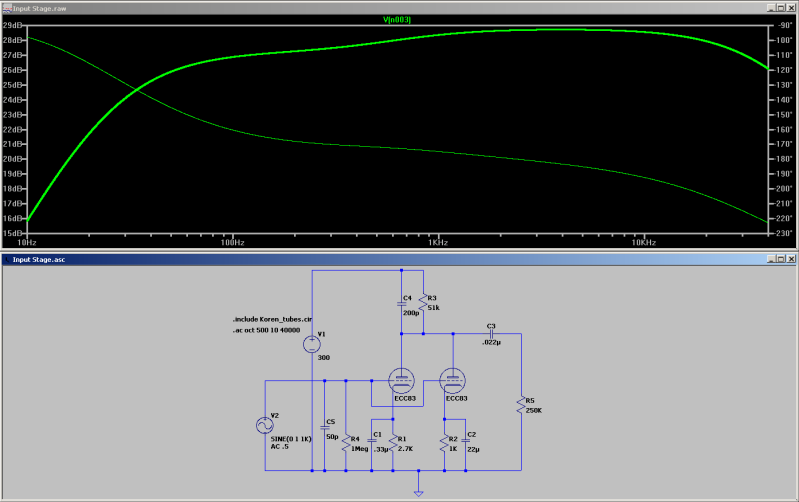799x502 pixels.
Task: Close the Input Stage.asc schematic window
Action: [791, 259]
